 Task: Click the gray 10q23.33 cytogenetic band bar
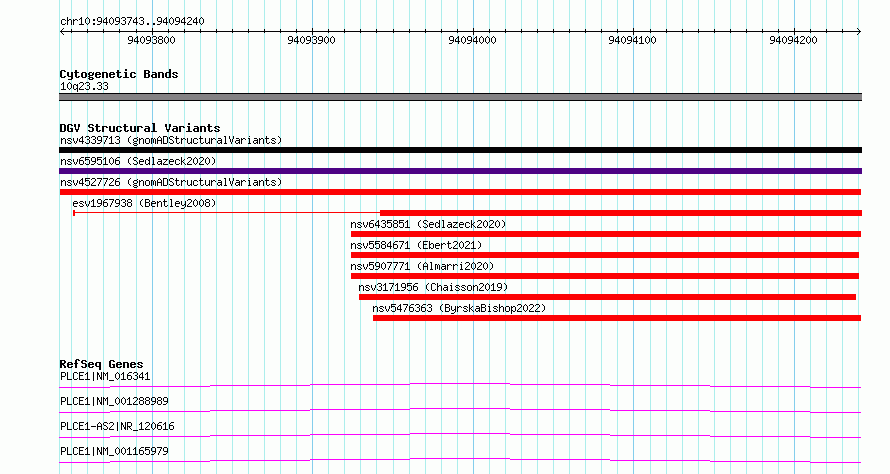(x=460, y=97)
